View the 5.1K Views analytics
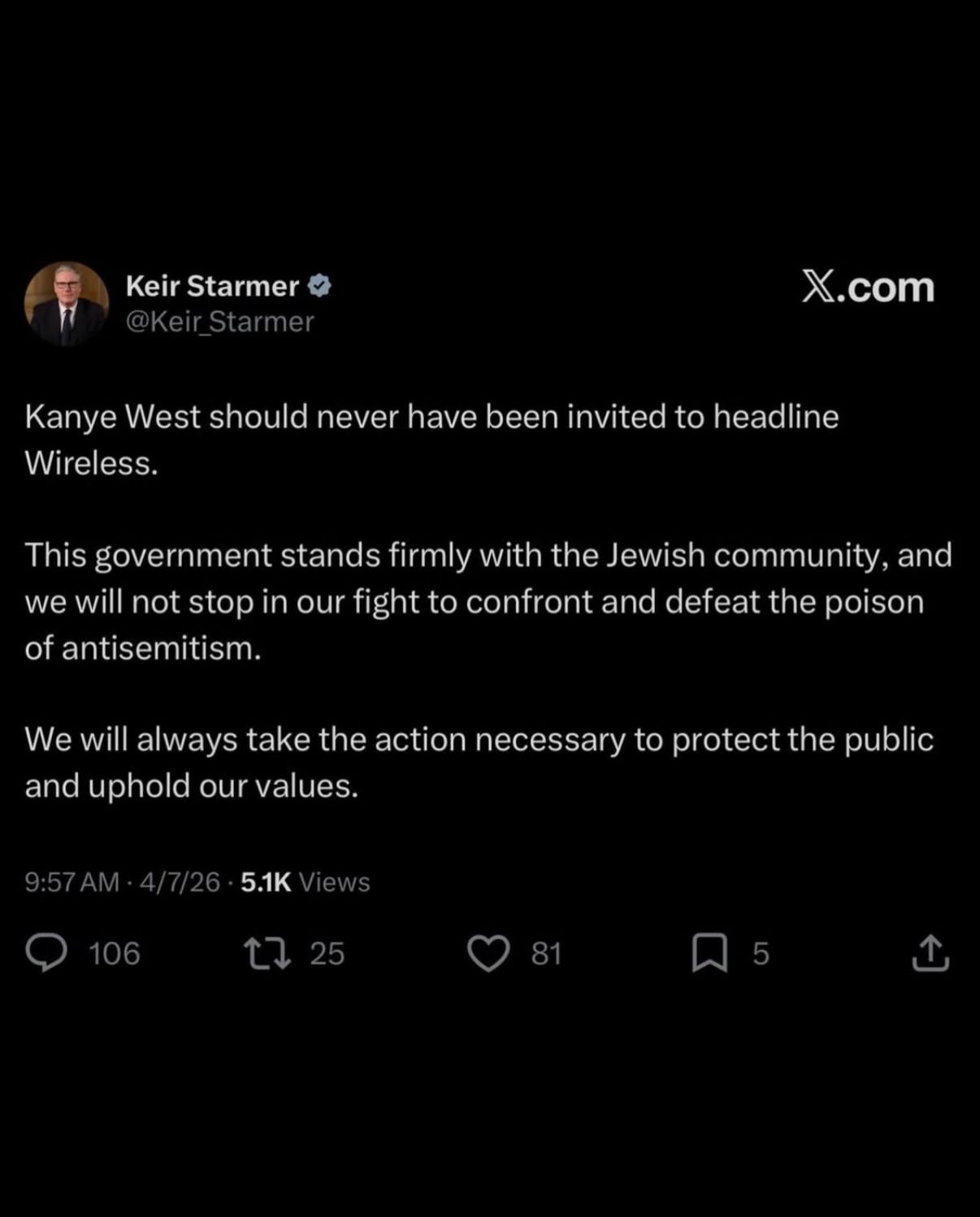 306,881
